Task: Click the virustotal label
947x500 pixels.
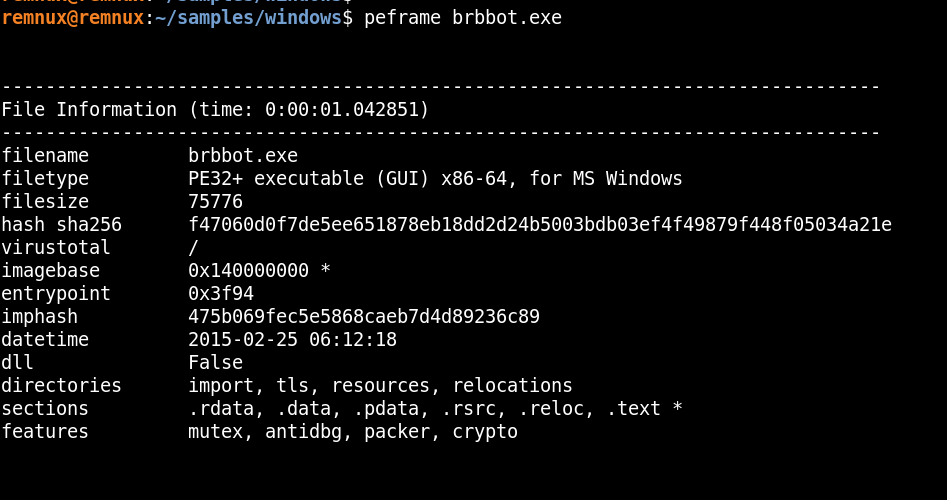Action: pos(56,248)
